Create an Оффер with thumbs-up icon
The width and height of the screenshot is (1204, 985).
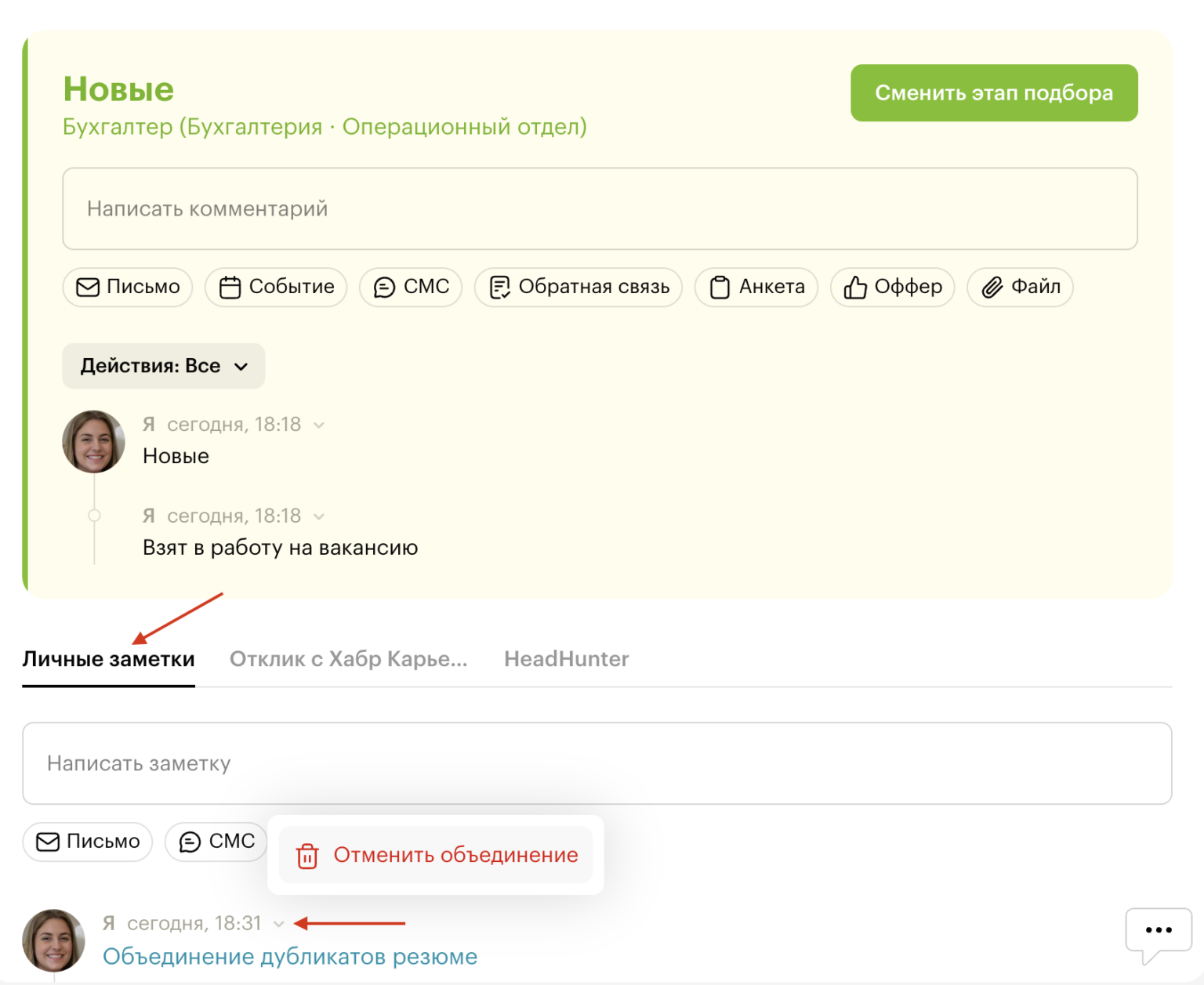pyautogui.click(x=892, y=287)
